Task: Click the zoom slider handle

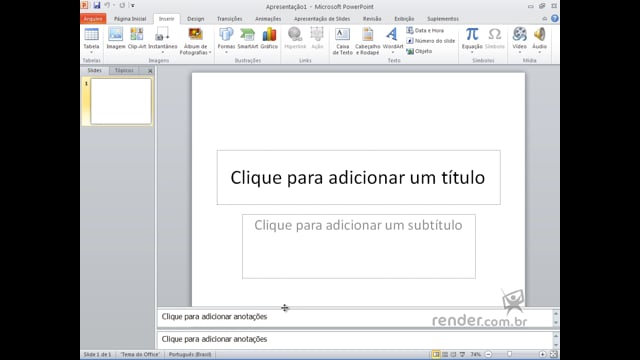Action: pyautogui.click(x=509, y=354)
